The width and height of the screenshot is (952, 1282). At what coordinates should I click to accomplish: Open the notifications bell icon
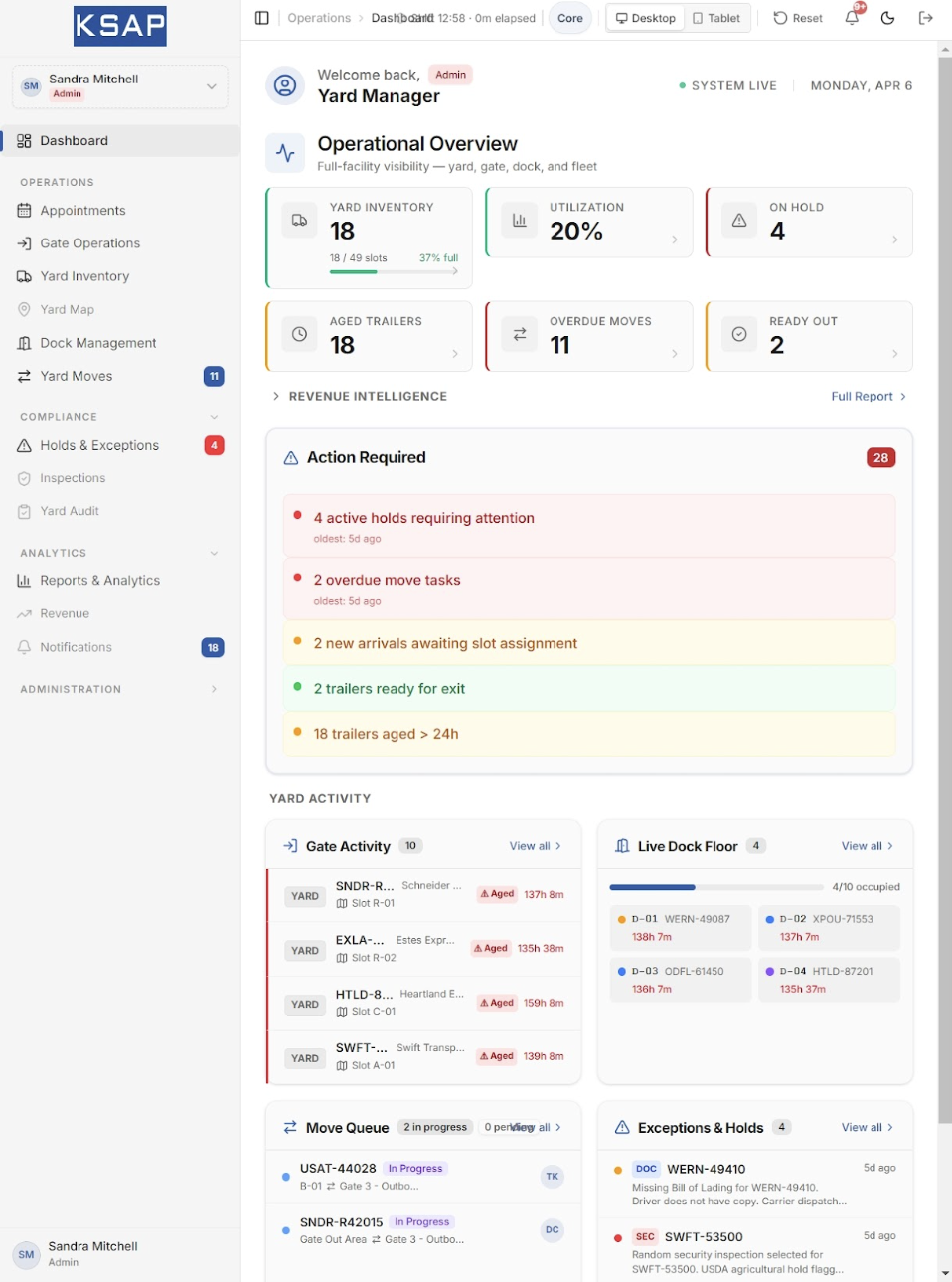coord(853,18)
